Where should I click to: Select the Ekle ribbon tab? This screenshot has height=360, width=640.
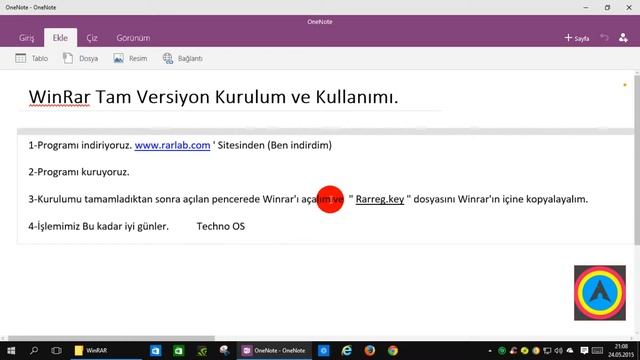[60, 38]
